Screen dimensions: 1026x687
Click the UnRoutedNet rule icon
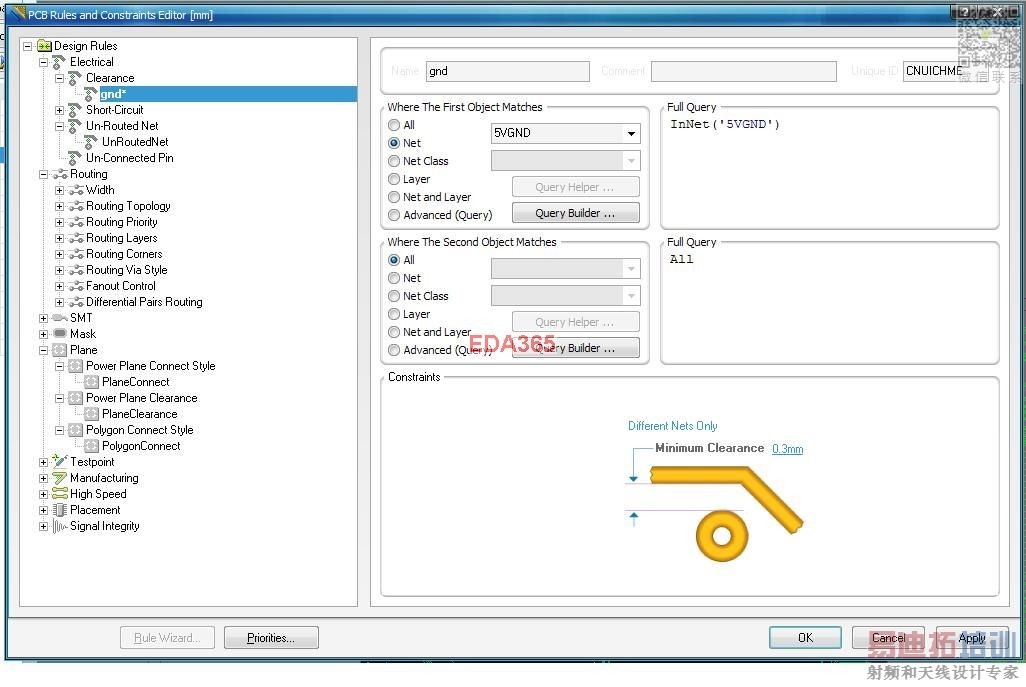(x=92, y=142)
